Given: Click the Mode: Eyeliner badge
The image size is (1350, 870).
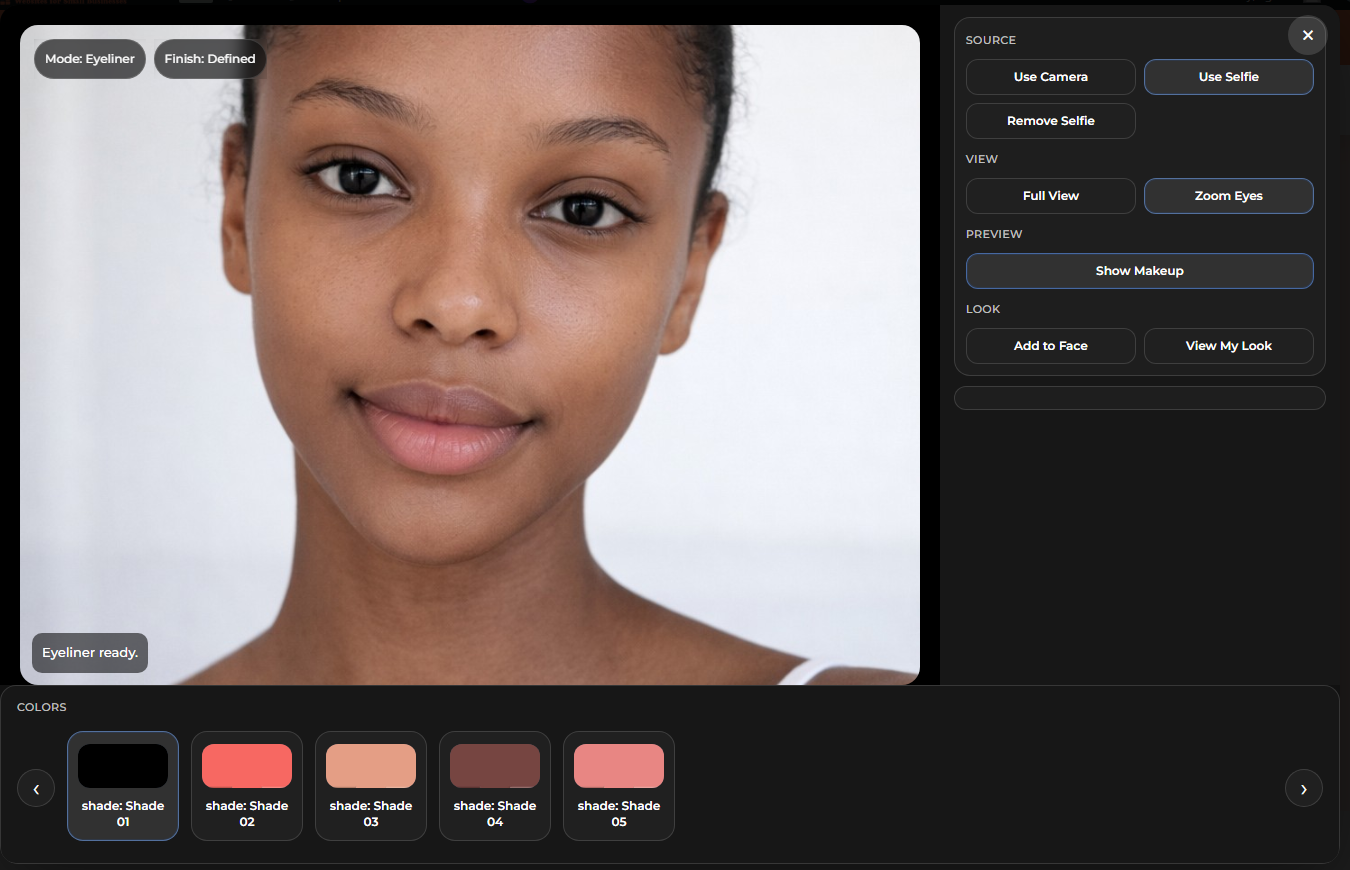Looking at the screenshot, I should tap(89, 58).
